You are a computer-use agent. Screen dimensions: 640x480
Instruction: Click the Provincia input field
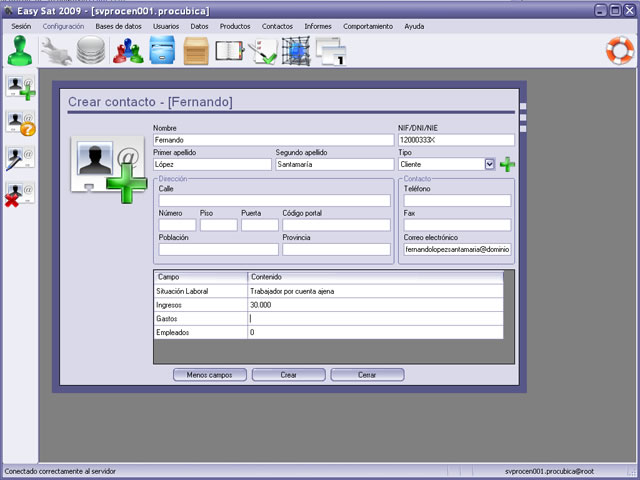[x=337, y=249]
